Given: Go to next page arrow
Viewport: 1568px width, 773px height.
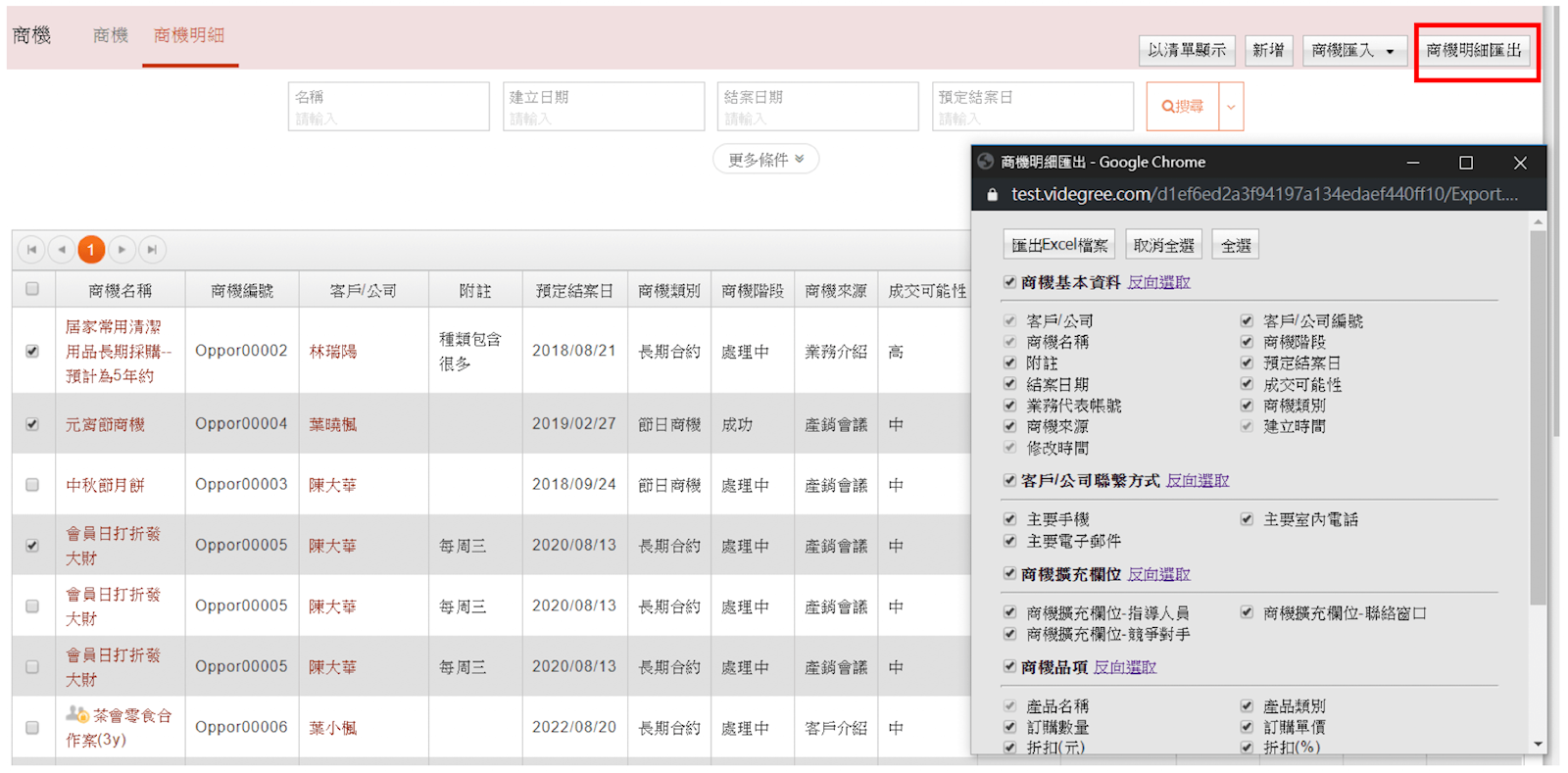Looking at the screenshot, I should (122, 250).
